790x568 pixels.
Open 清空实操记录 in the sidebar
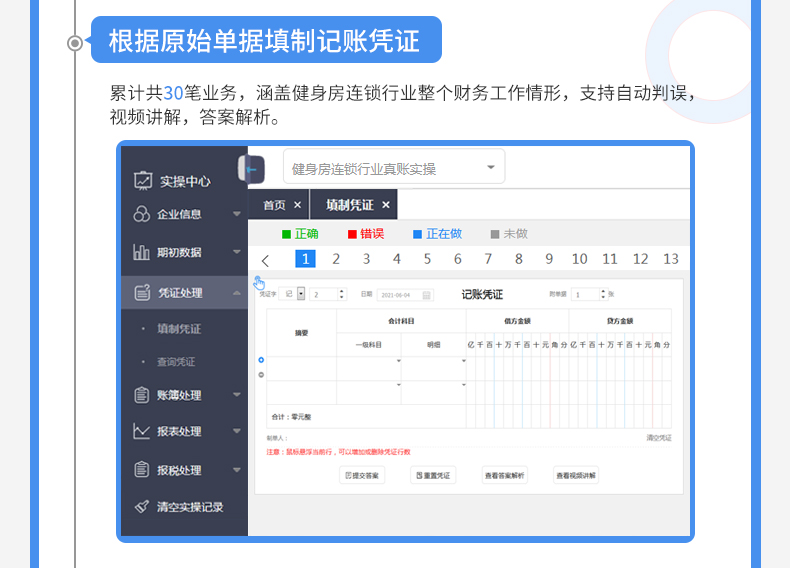pyautogui.click(x=189, y=507)
